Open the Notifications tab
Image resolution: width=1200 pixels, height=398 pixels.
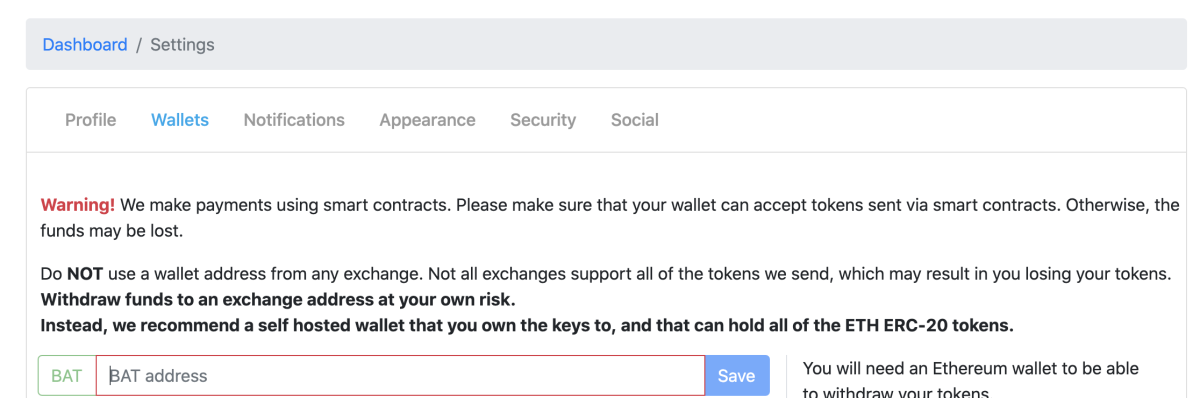pyautogui.click(x=294, y=120)
